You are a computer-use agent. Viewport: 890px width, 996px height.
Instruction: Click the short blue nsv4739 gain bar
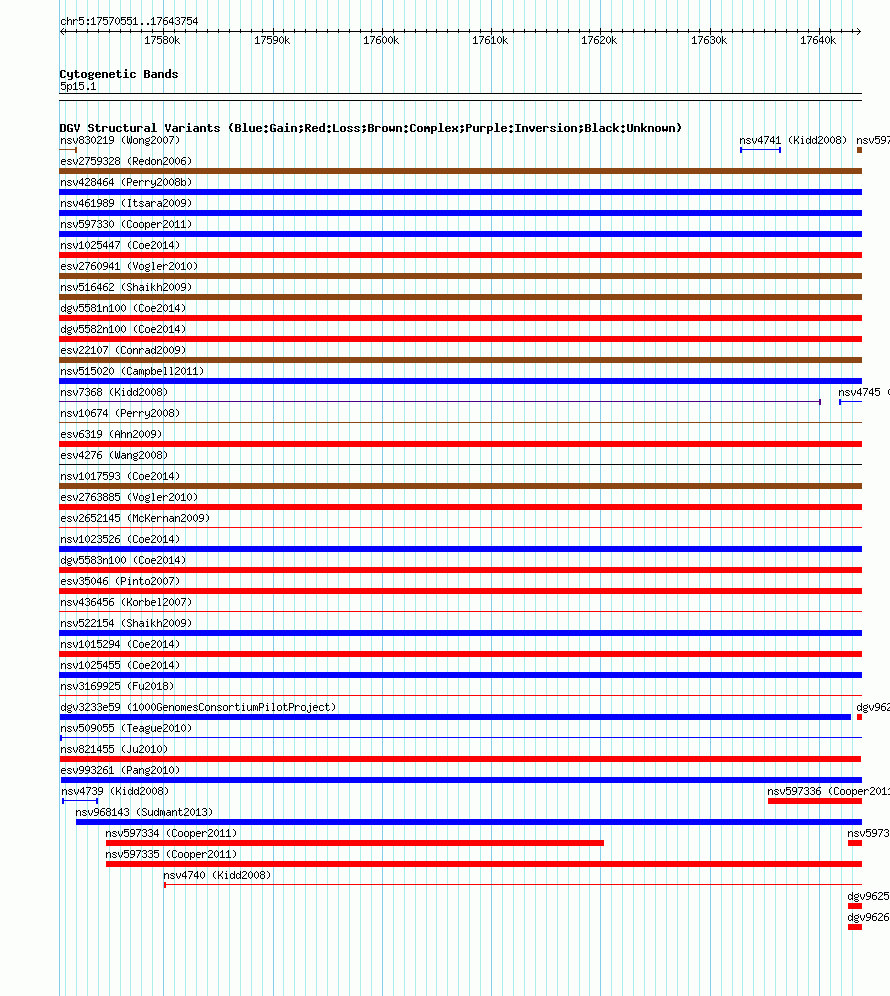80,801
